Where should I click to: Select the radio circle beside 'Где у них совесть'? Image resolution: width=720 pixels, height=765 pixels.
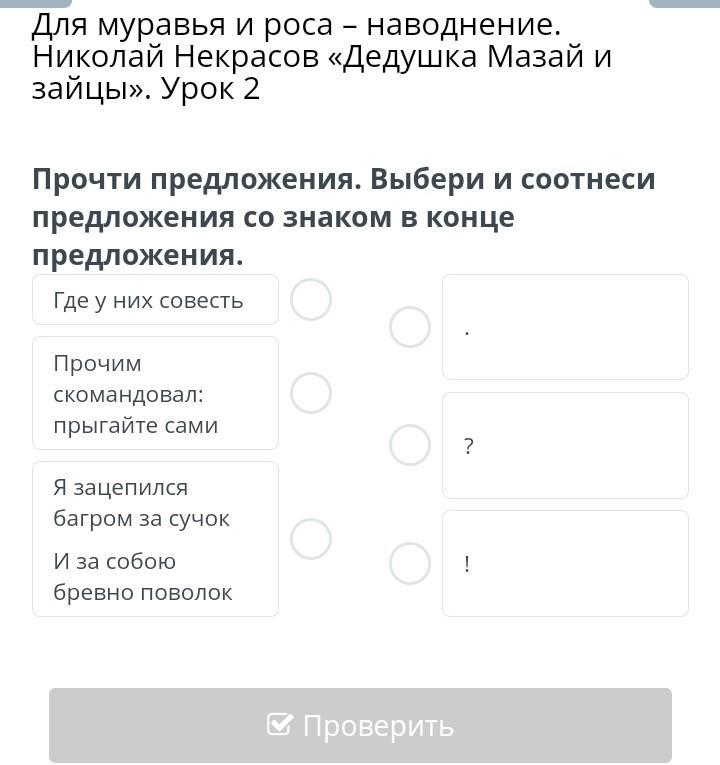pyautogui.click(x=311, y=300)
